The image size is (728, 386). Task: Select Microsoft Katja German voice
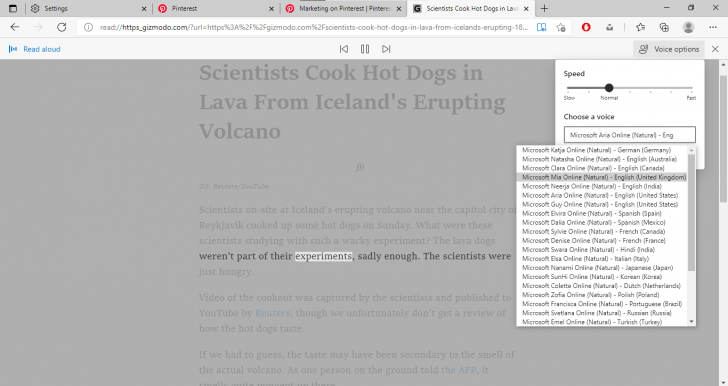click(x=602, y=150)
